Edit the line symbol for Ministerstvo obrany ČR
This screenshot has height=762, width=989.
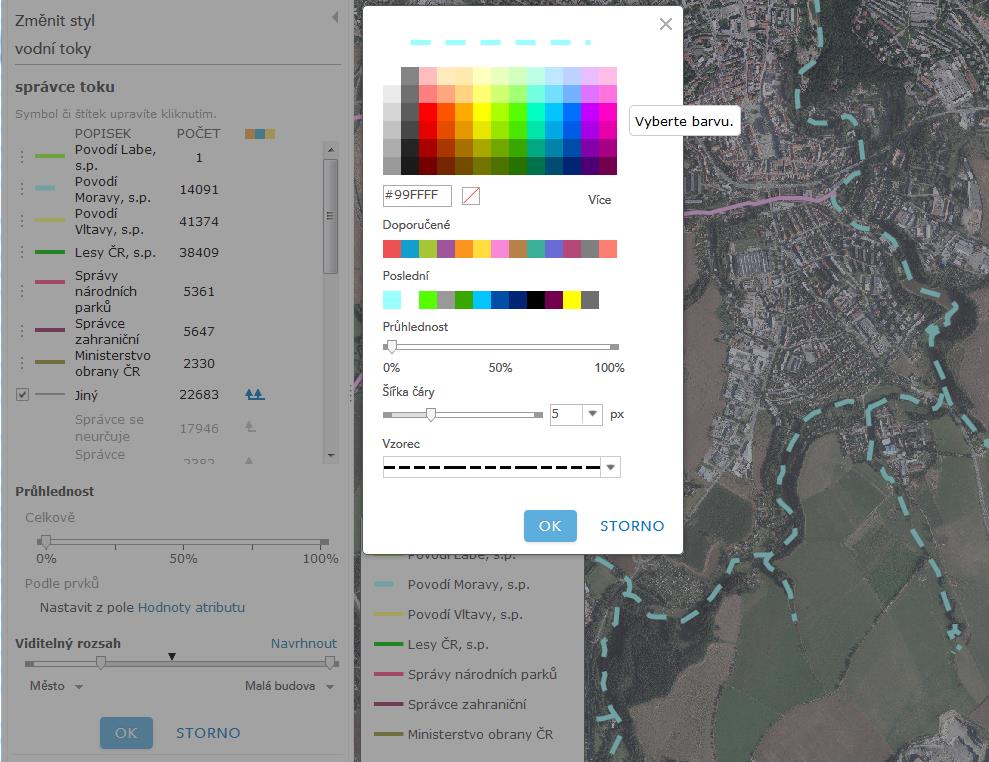[50, 362]
